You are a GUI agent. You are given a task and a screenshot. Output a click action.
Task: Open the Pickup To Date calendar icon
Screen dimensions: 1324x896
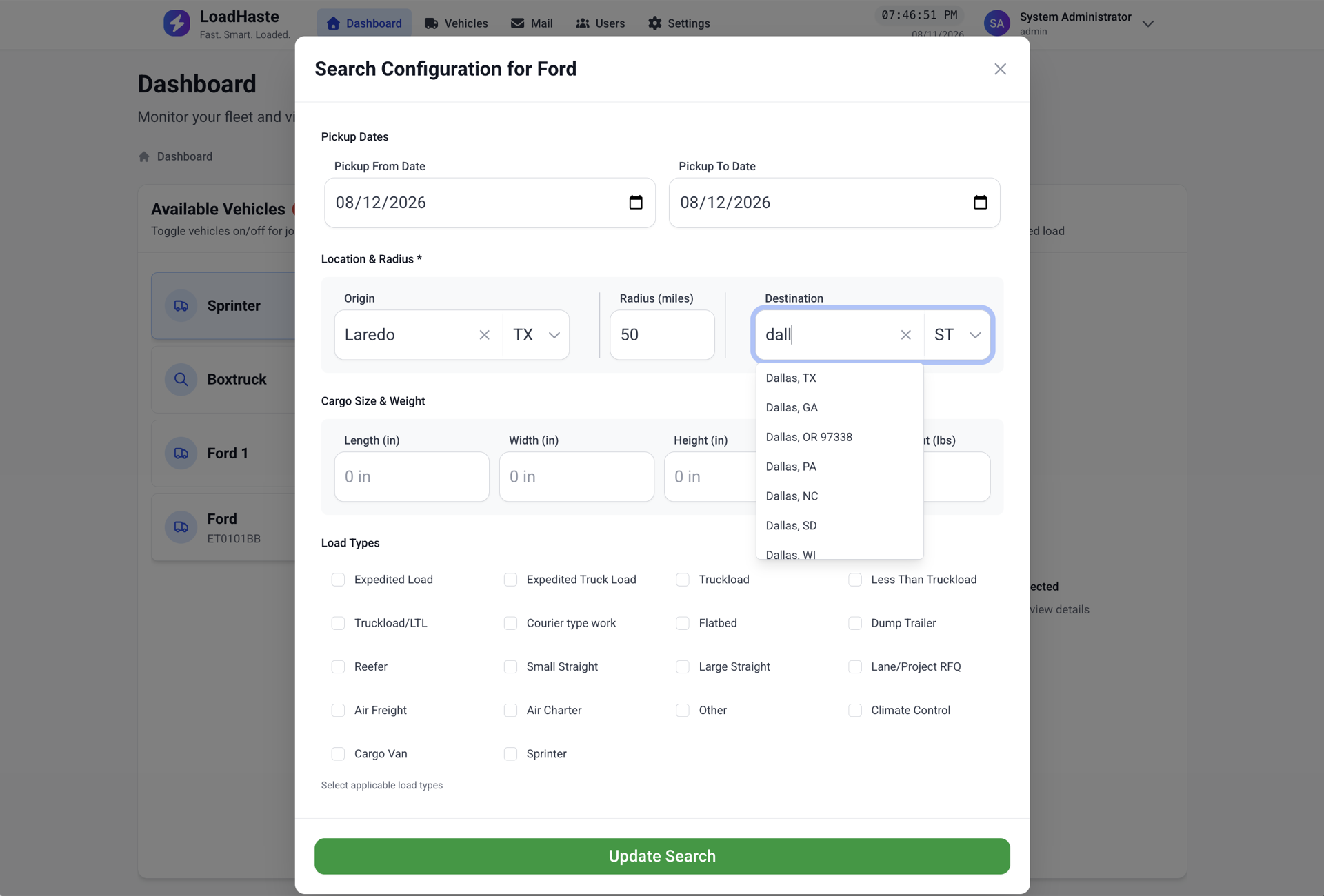[980, 203]
